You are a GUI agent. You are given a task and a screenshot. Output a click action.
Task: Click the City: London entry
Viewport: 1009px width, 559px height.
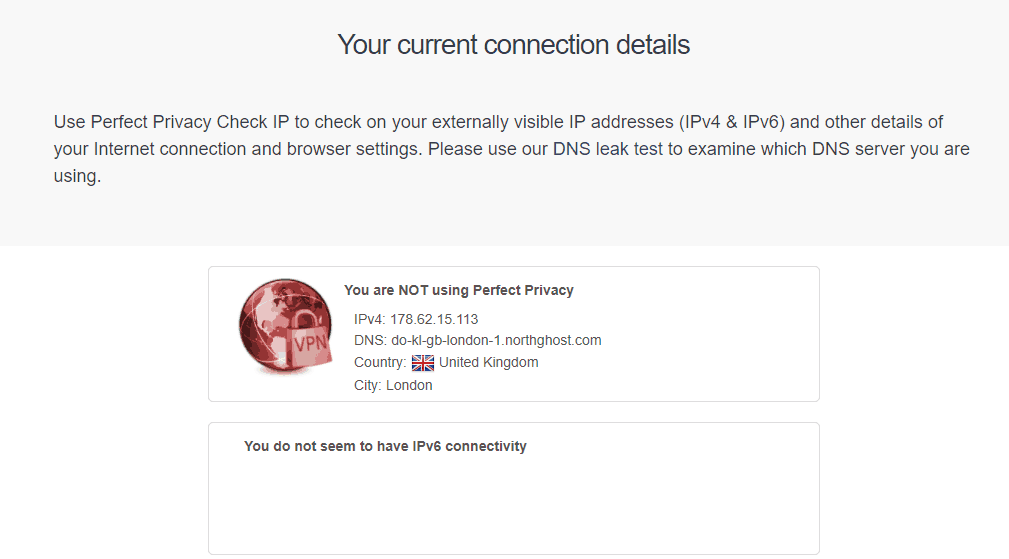(x=393, y=385)
